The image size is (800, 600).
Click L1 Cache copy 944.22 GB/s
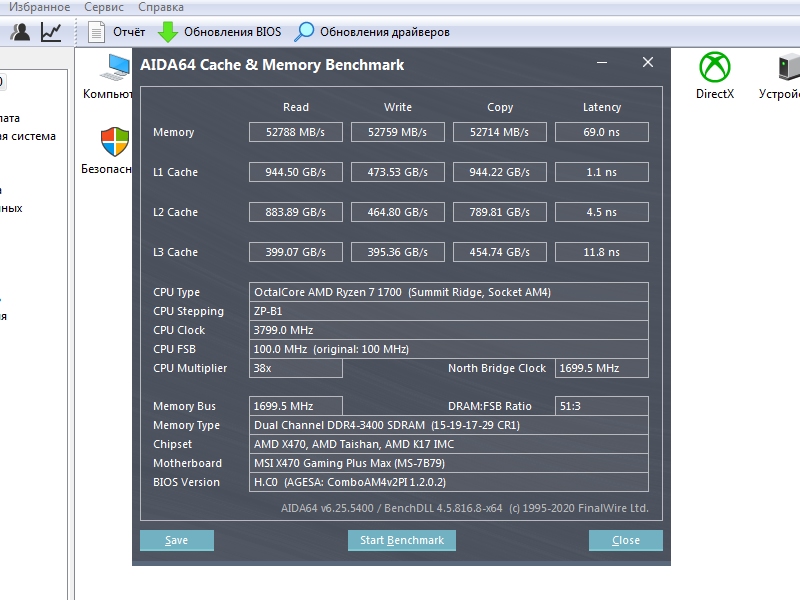(x=500, y=172)
